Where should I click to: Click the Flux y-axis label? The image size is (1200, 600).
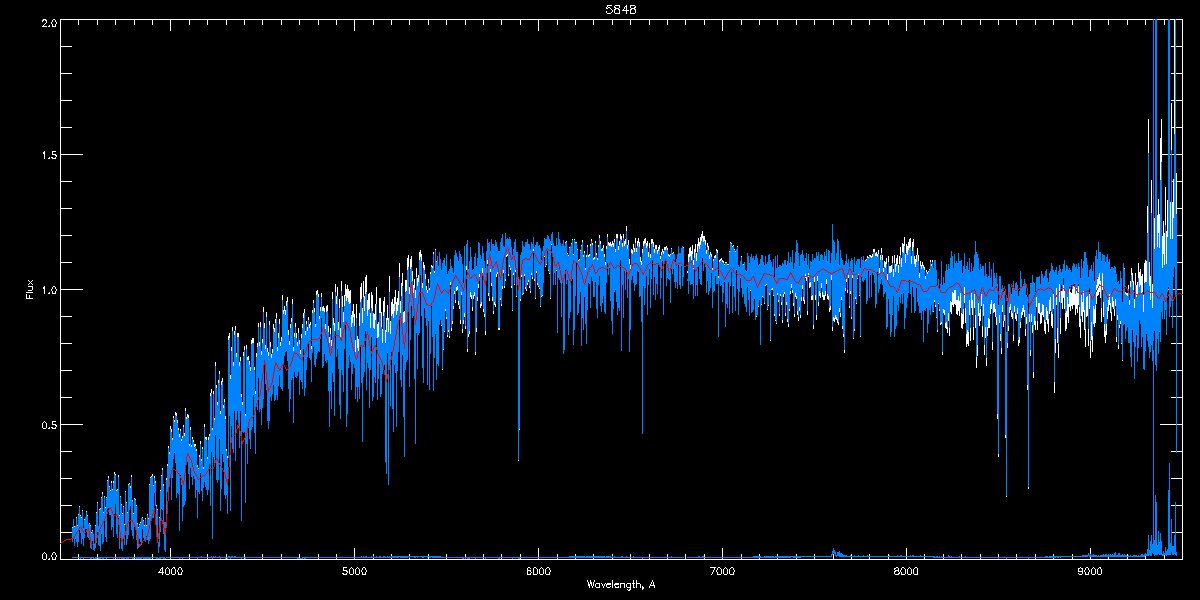point(30,289)
